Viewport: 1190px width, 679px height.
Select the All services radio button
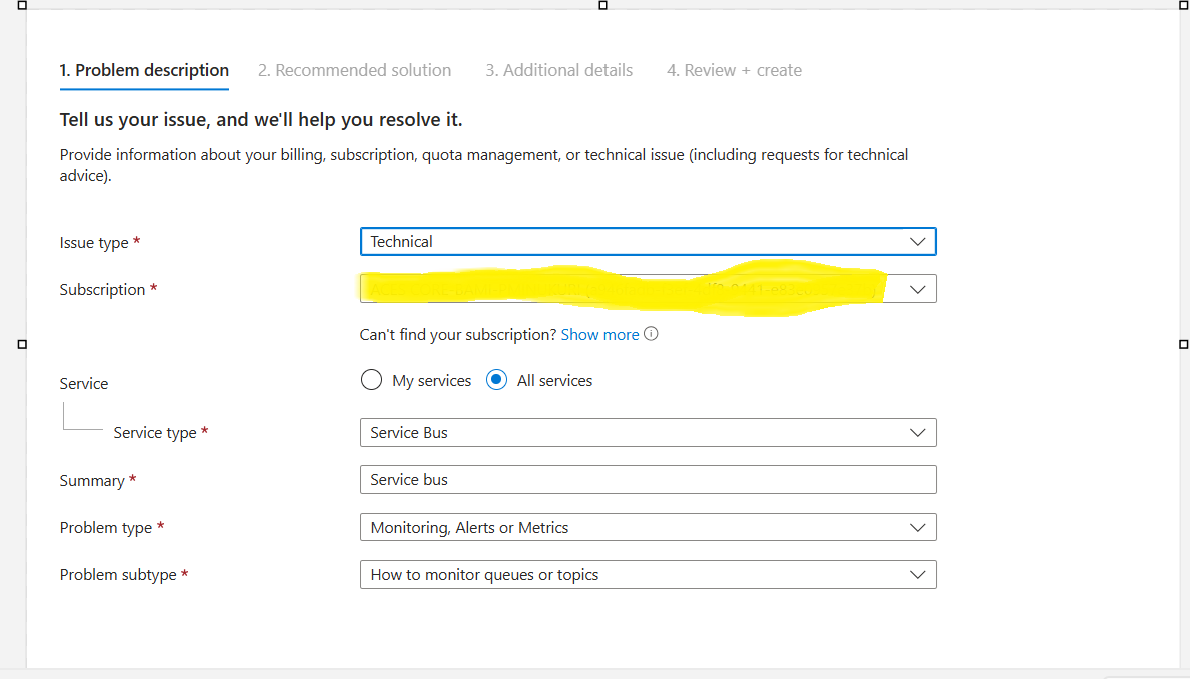pos(496,379)
